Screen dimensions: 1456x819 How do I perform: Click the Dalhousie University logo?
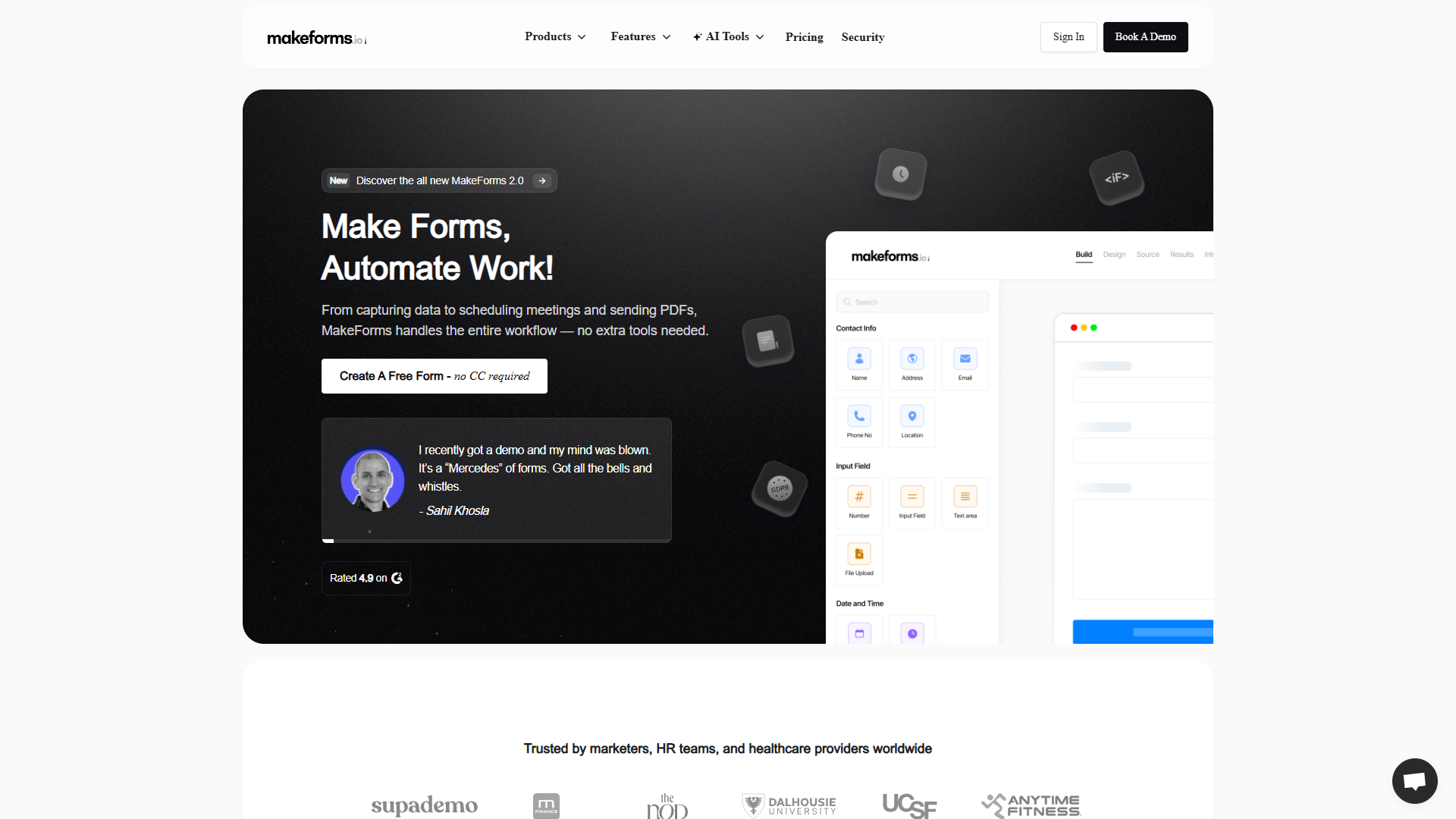click(789, 805)
